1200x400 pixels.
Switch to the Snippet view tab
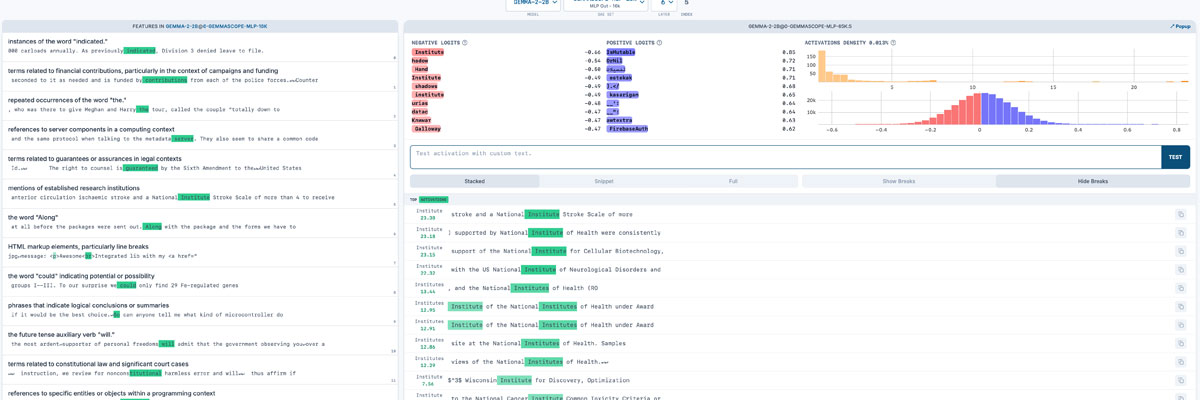click(x=604, y=181)
